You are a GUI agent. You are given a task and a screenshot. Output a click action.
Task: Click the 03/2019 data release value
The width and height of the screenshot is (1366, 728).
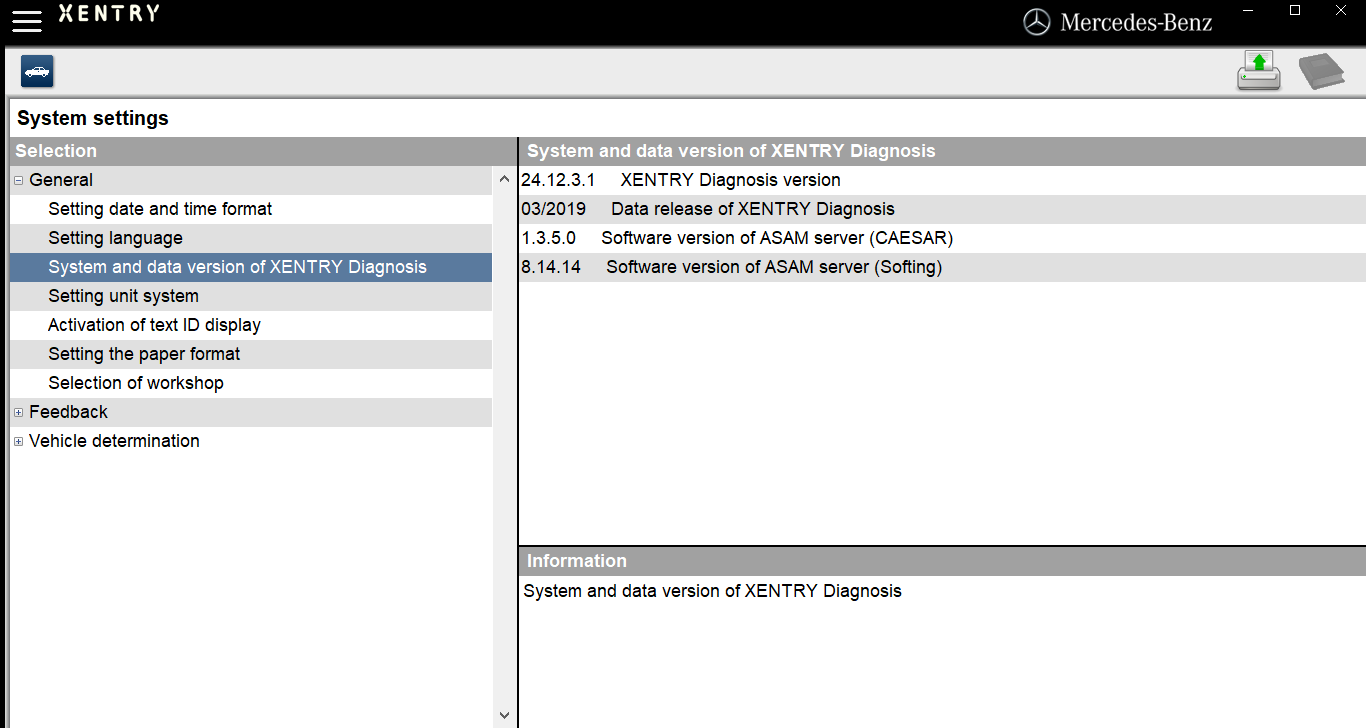(554, 209)
